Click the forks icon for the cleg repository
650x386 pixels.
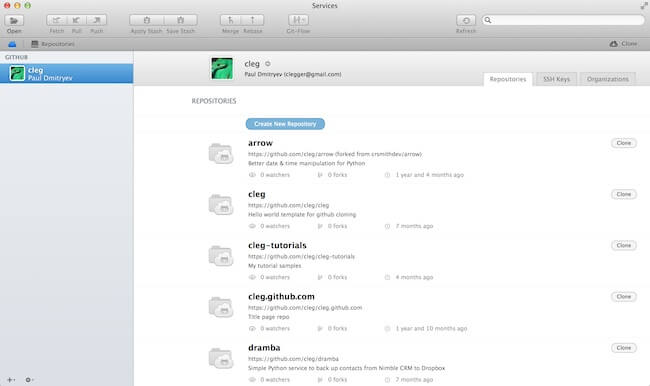320,226
